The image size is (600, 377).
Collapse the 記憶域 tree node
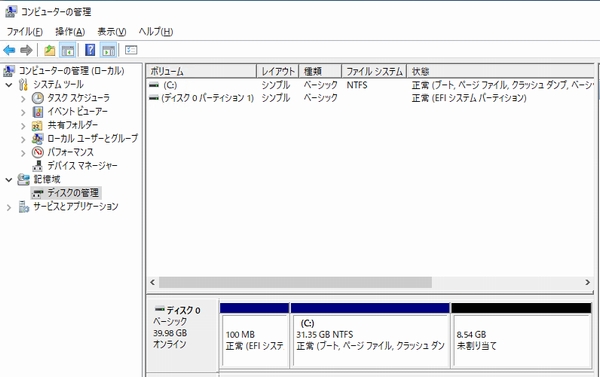(9, 180)
